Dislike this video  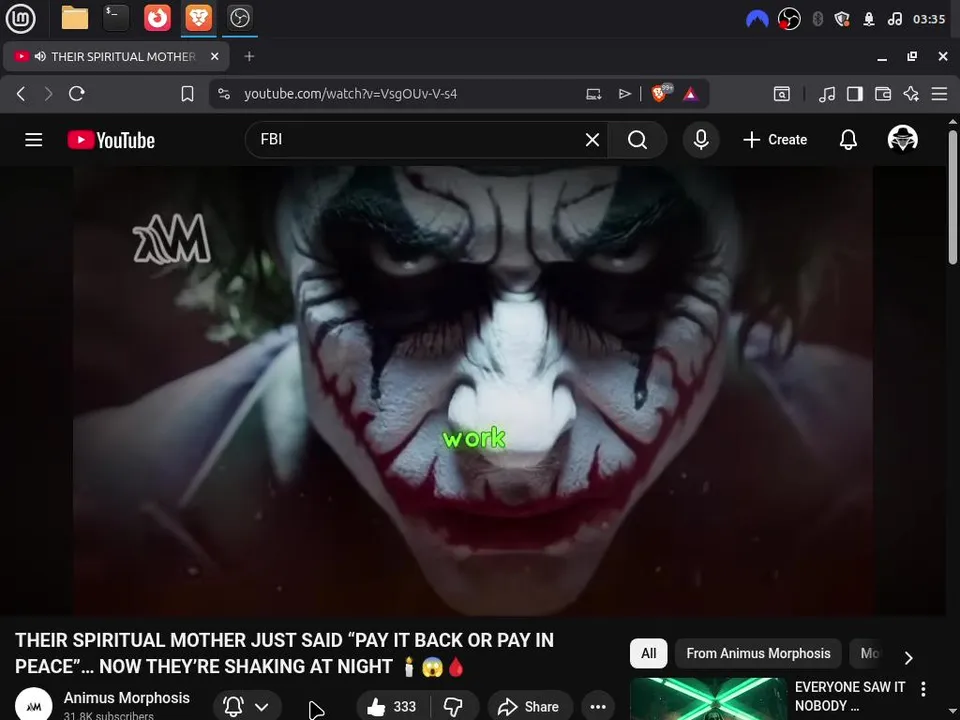(454, 707)
